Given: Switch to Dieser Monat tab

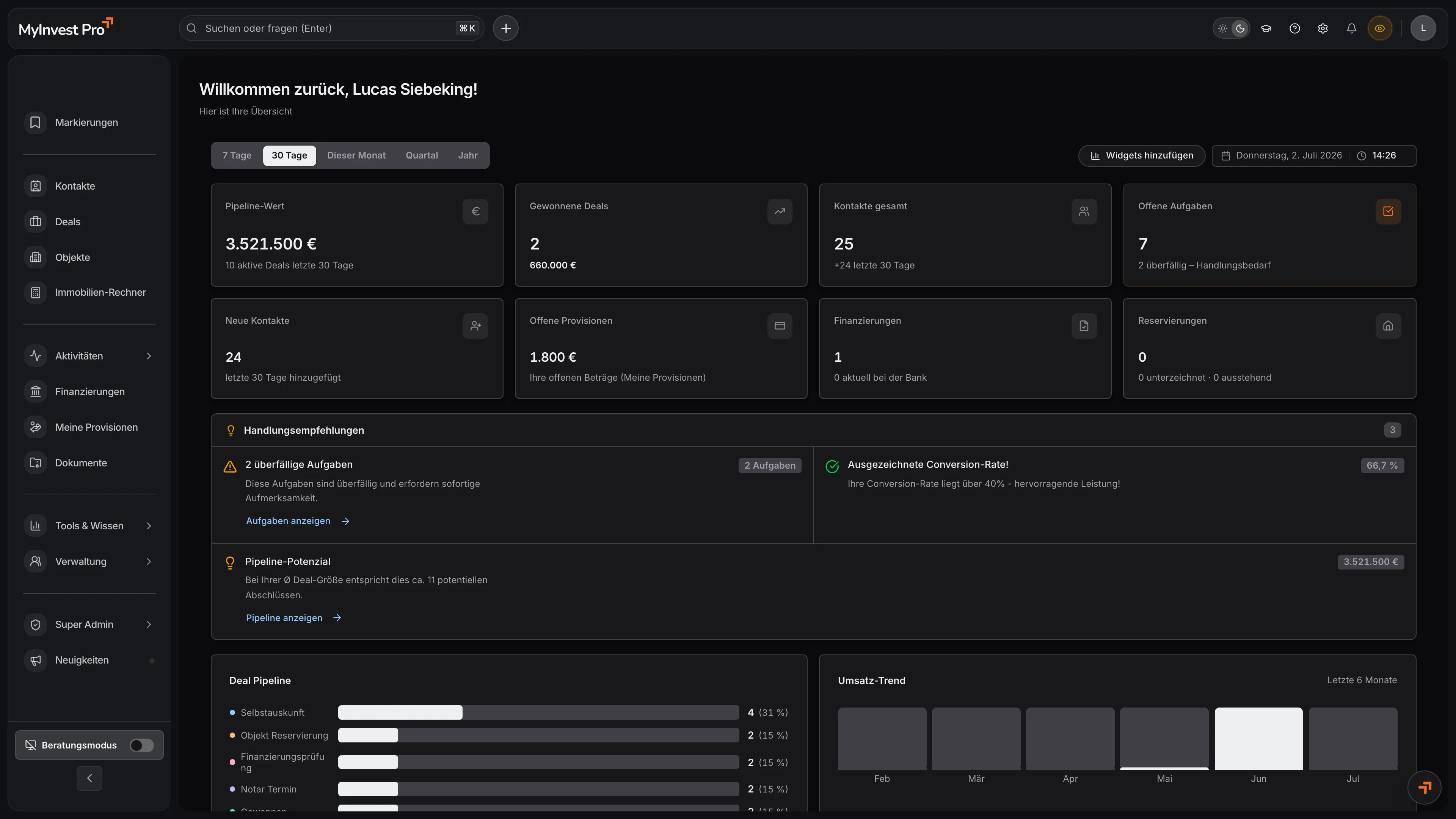Looking at the screenshot, I should (x=356, y=155).
